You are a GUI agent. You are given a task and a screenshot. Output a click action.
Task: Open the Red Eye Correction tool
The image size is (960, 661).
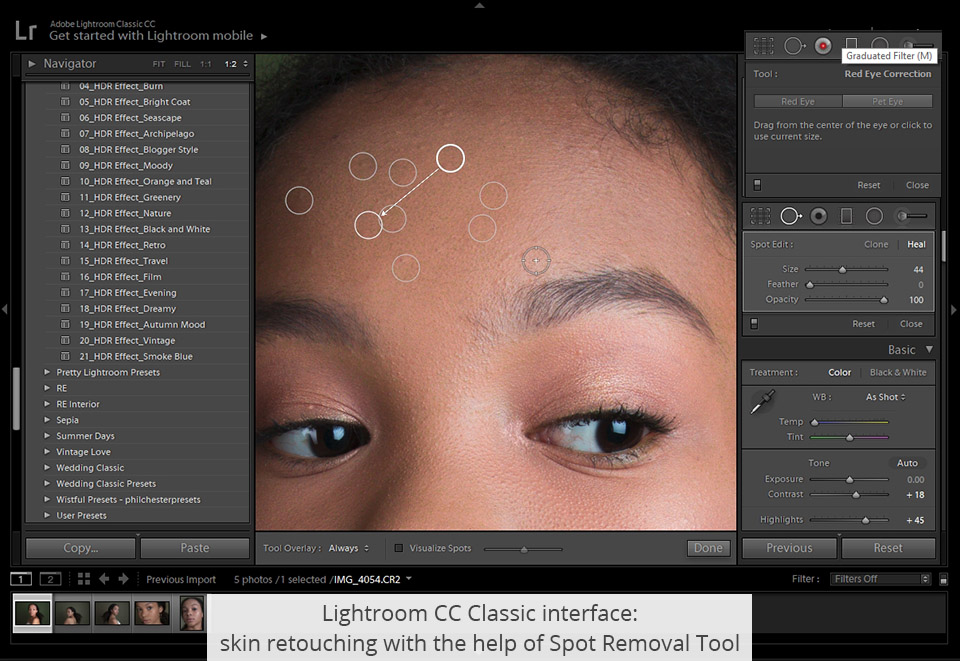[x=822, y=45]
